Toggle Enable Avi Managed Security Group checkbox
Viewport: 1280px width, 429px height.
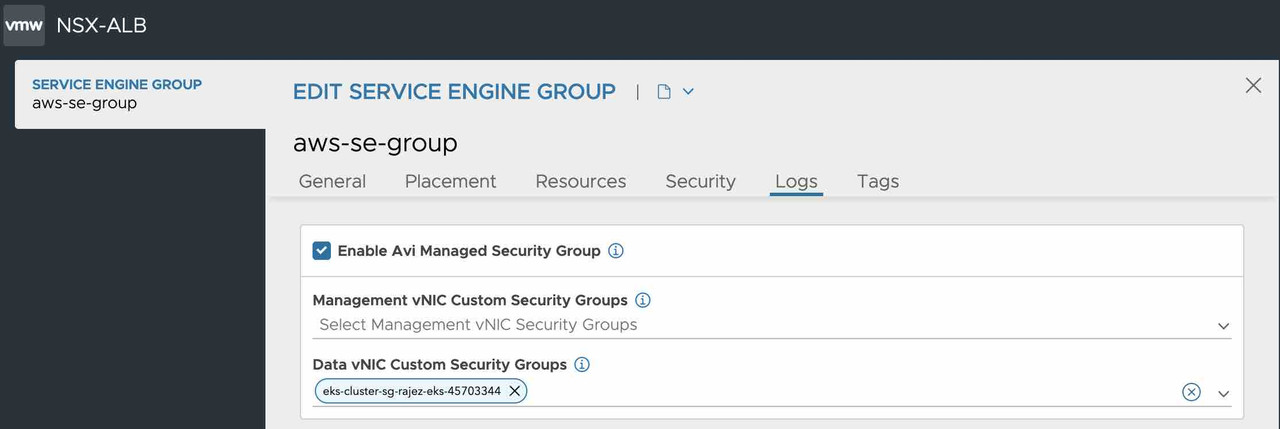coord(322,251)
